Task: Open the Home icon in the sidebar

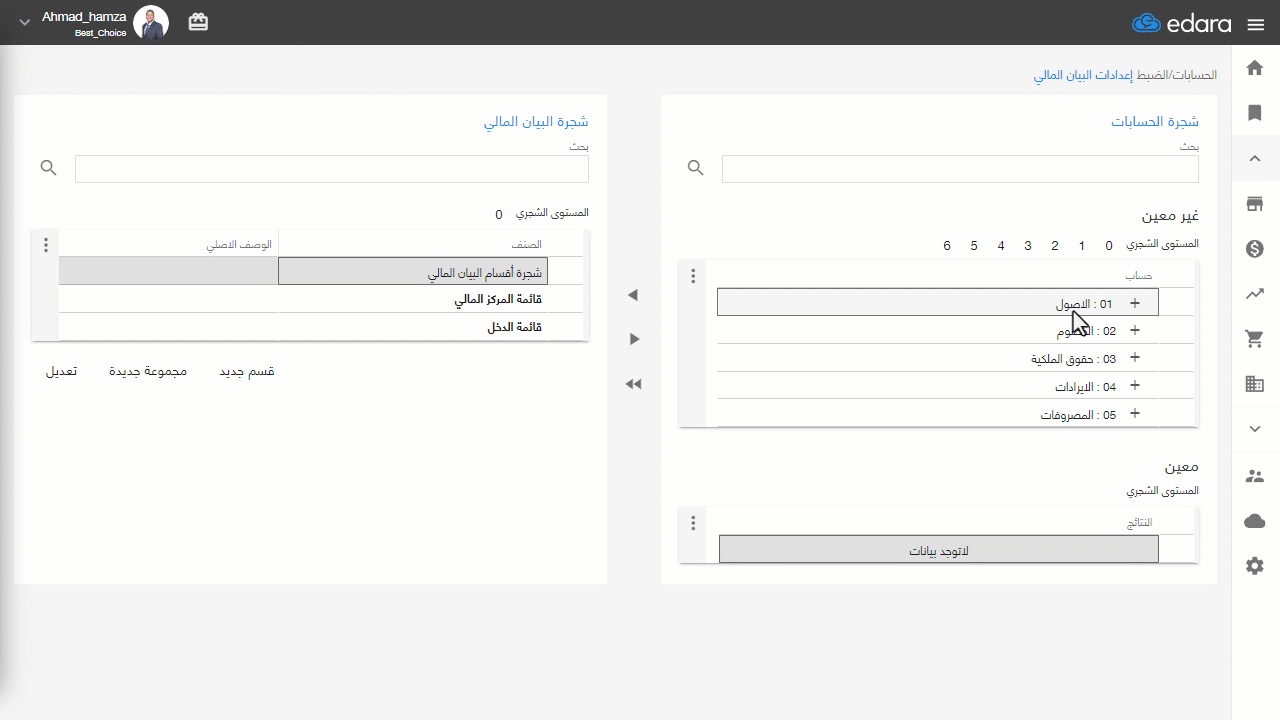Action: click(x=1255, y=68)
